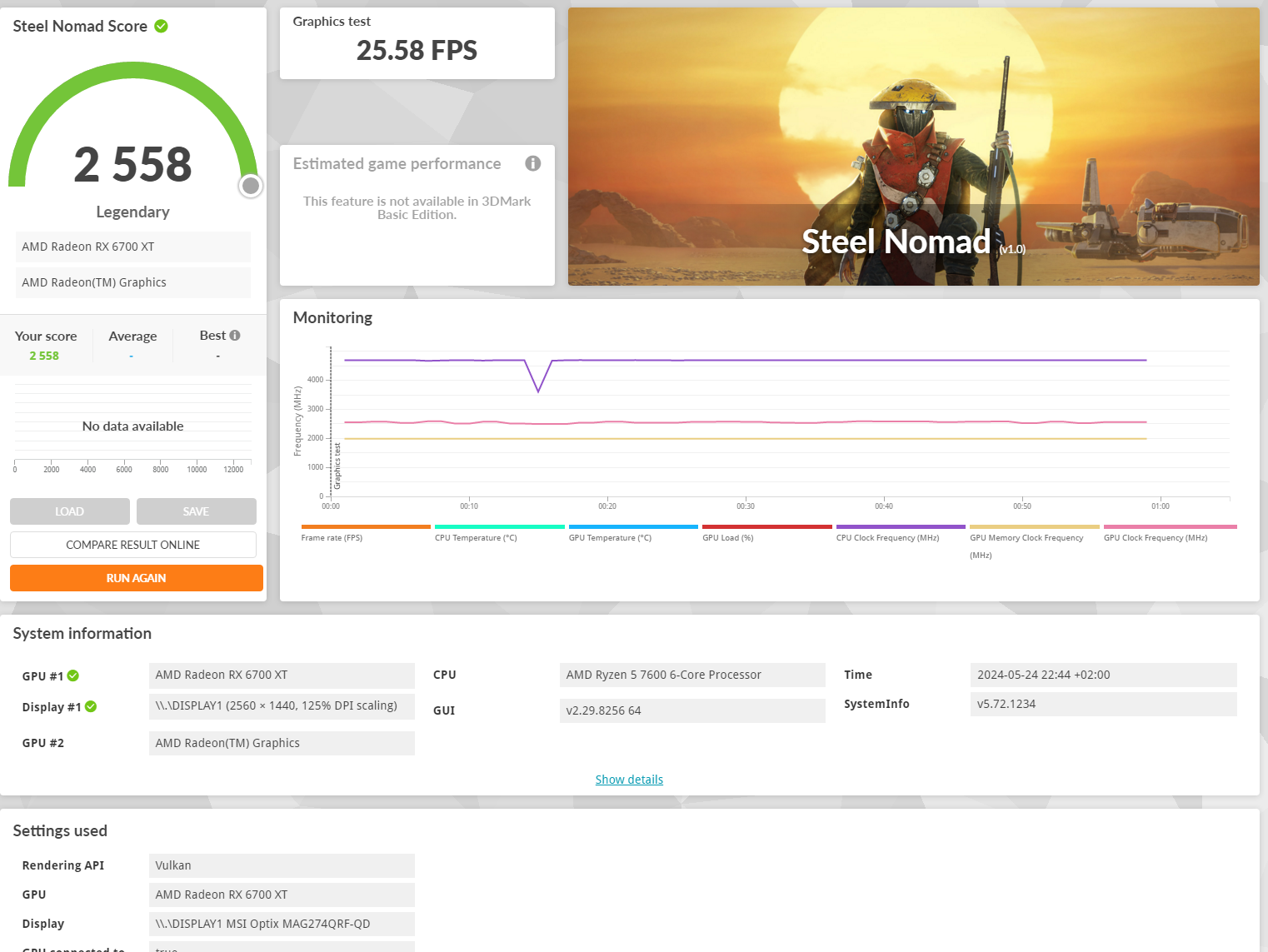Click the \\.\DISPLAY1 (2560 × 1440) display field
The height and width of the screenshot is (952, 1268).
(282, 705)
